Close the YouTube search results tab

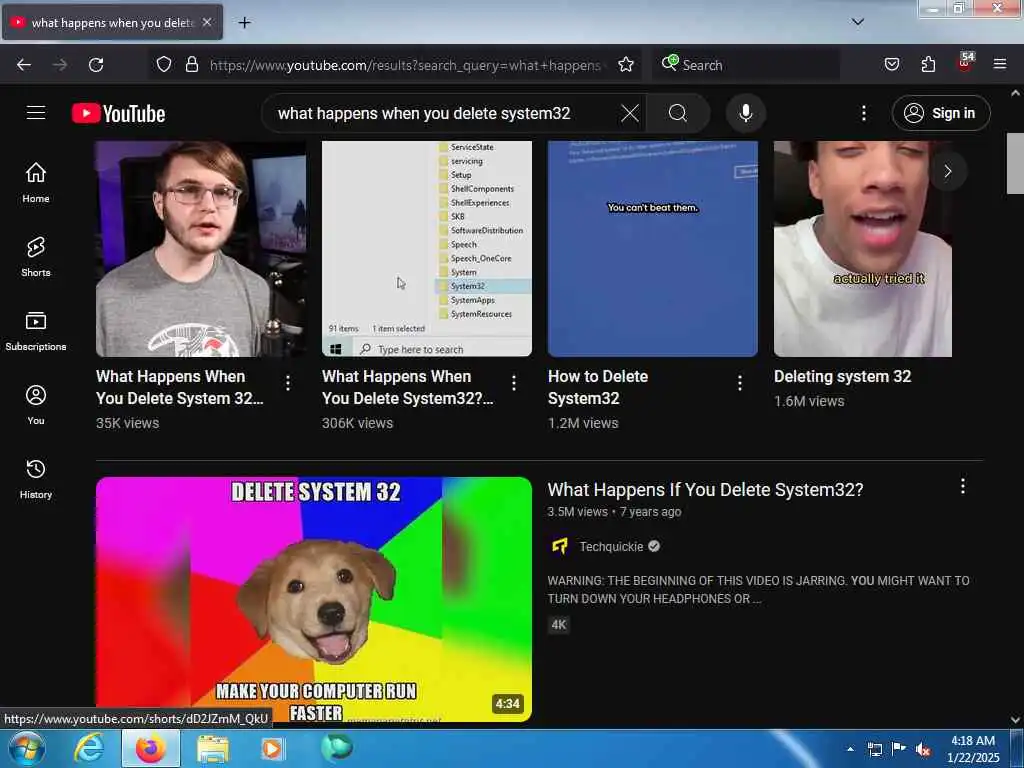(207, 22)
